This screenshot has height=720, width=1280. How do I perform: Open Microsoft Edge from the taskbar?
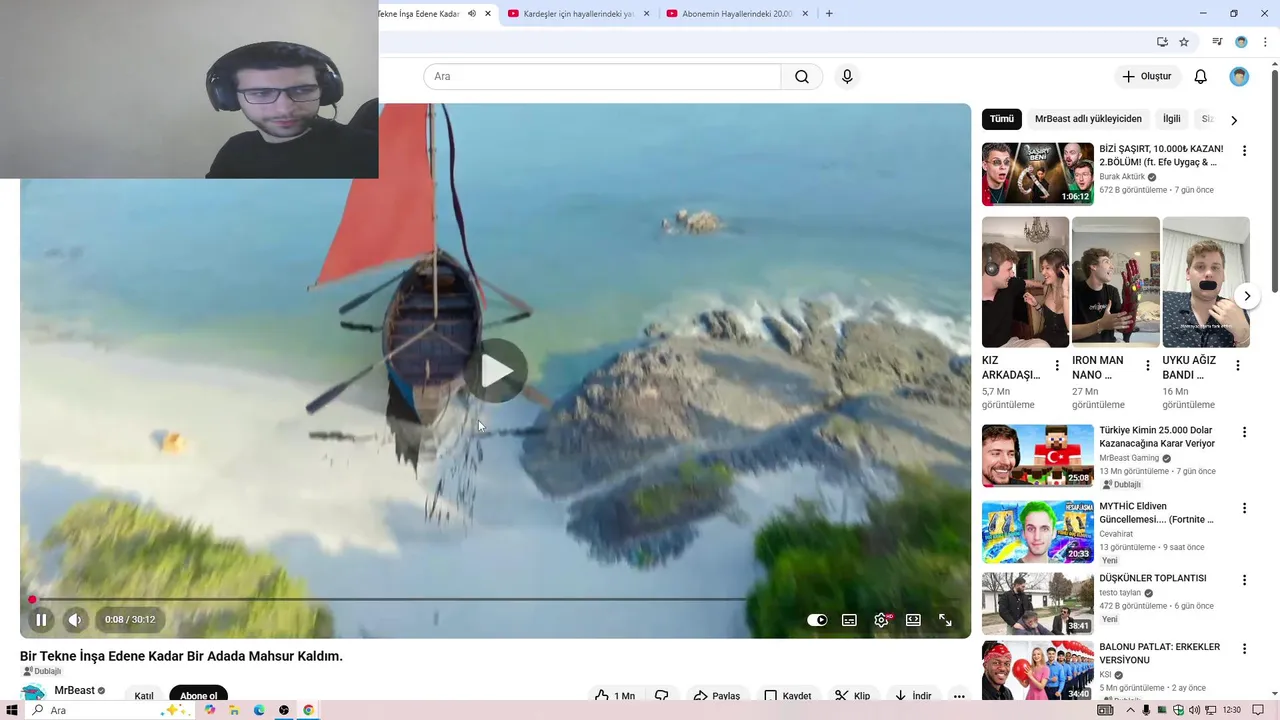[259, 710]
